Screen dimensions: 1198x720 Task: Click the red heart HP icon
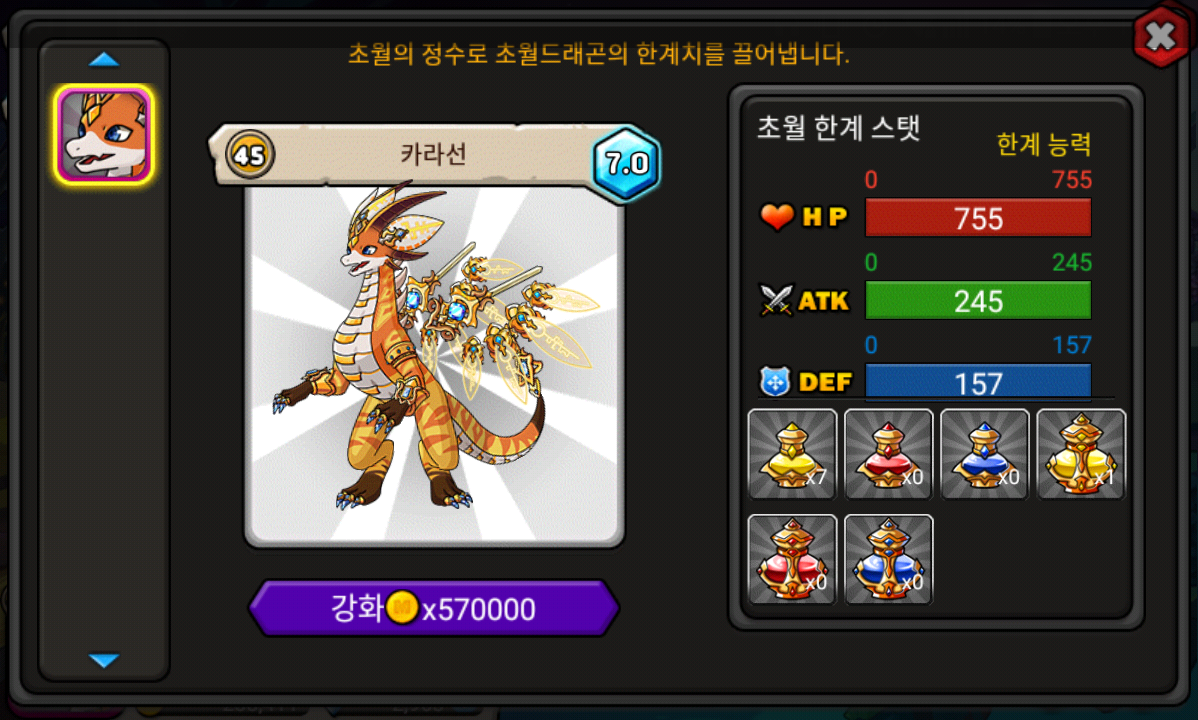776,217
